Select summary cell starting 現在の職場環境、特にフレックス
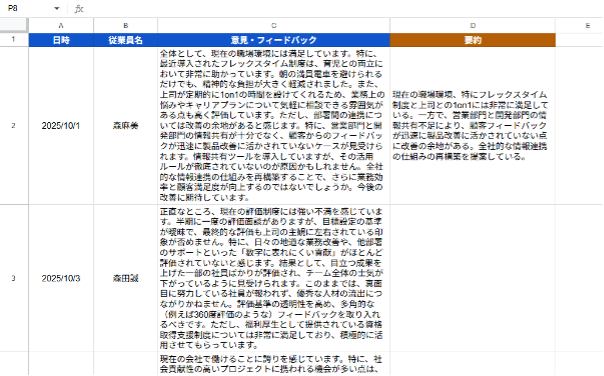The width and height of the screenshot is (604, 376). tap(473, 126)
